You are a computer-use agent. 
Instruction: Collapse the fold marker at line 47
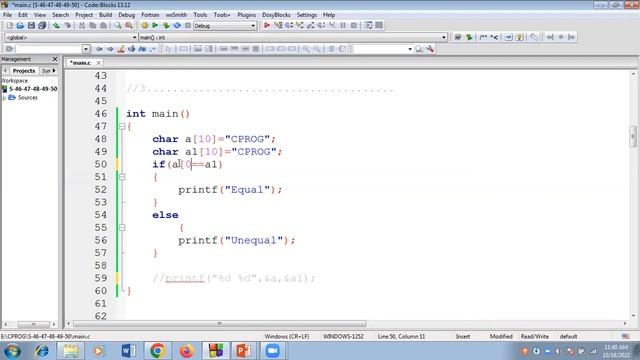122,127
